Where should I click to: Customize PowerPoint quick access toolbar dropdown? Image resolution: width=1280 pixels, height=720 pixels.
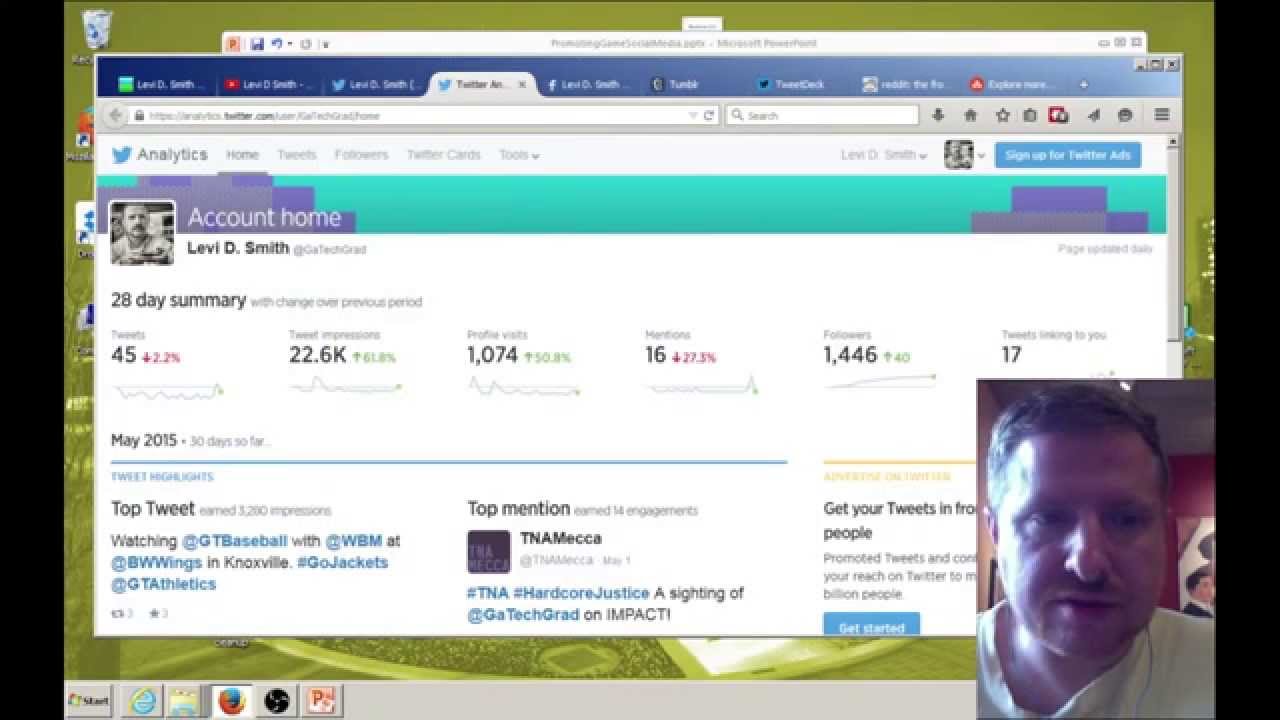pyautogui.click(x=326, y=44)
